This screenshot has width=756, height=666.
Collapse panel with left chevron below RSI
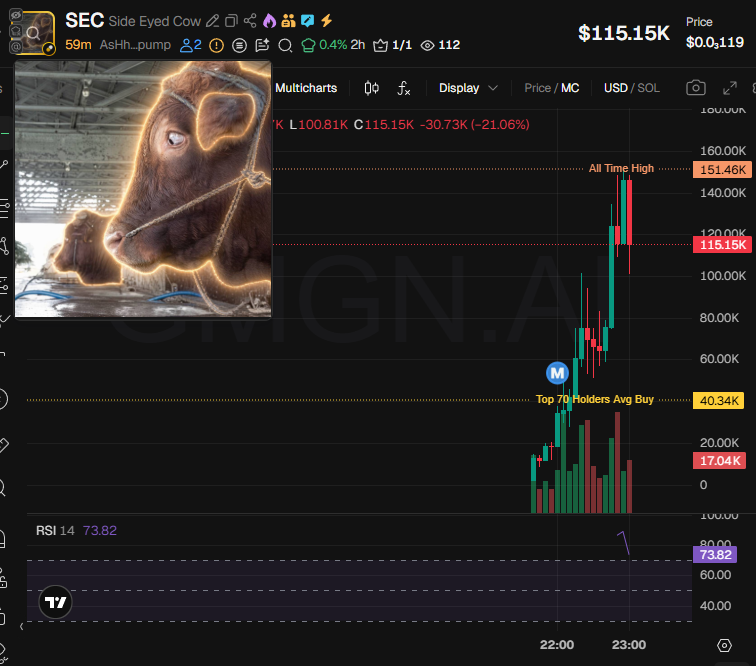point(21,627)
